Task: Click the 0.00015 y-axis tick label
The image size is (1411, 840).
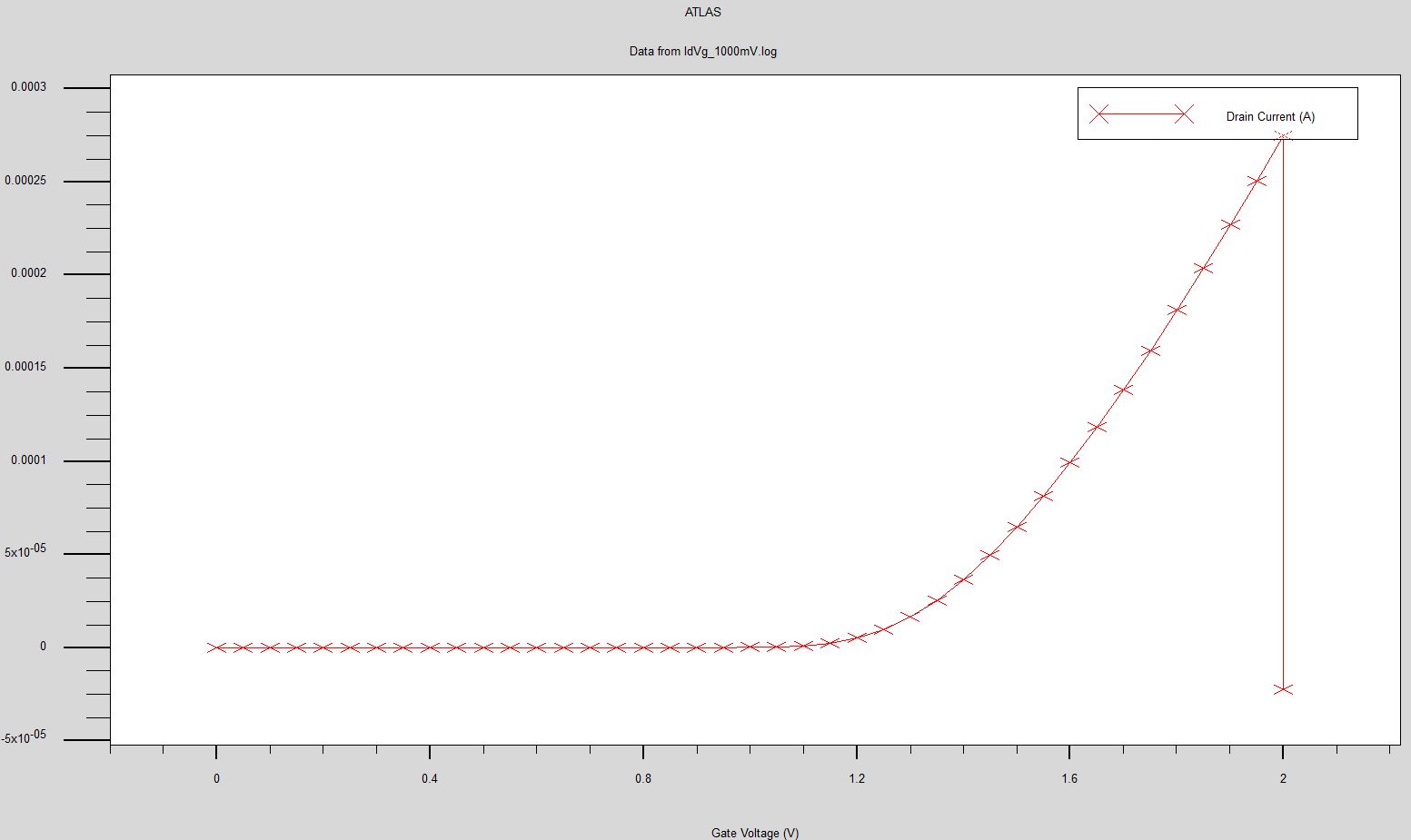Action: point(25,367)
